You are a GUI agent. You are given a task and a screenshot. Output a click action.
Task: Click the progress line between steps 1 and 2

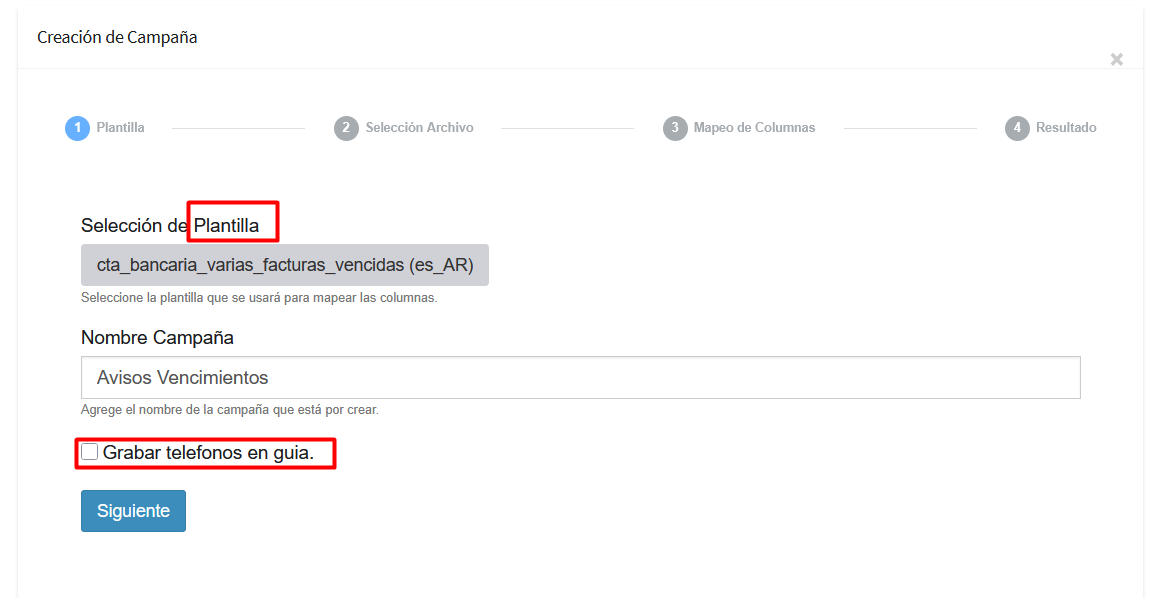coord(238,128)
